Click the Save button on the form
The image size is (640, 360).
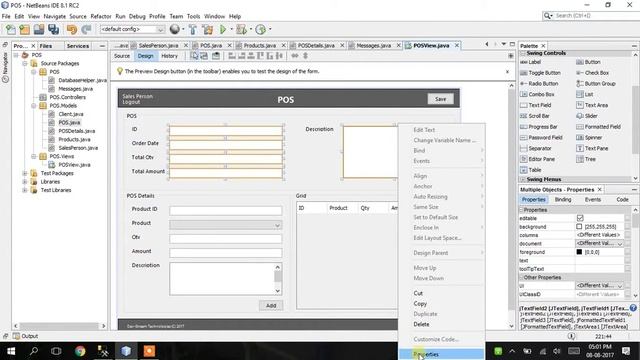440,99
